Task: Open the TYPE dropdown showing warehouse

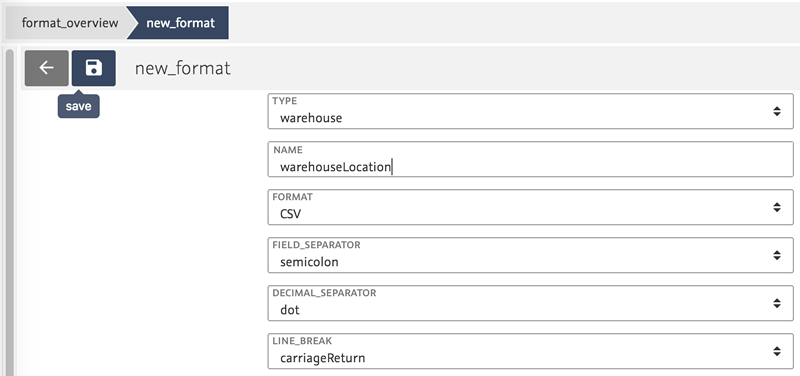Action: [x=531, y=111]
